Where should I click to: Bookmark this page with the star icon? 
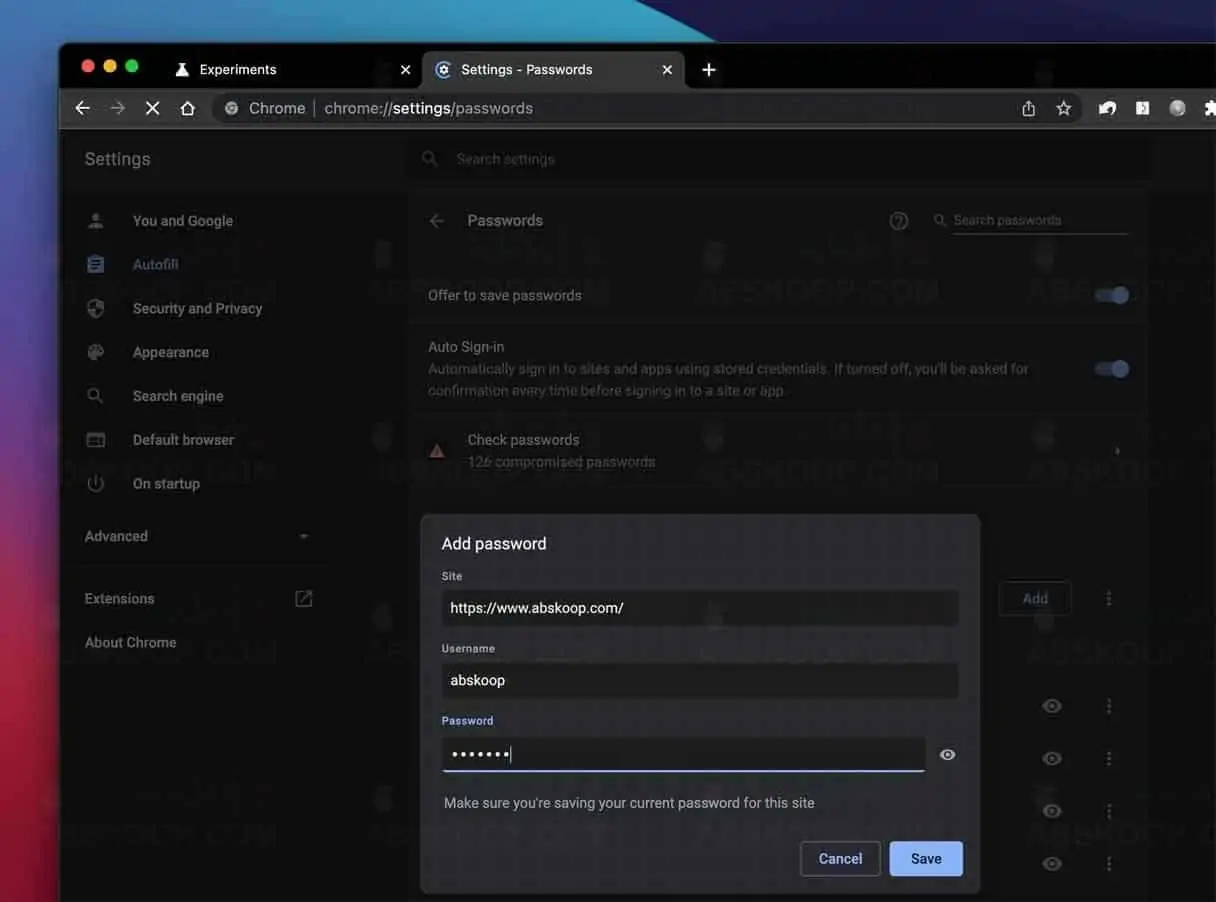1063,109
